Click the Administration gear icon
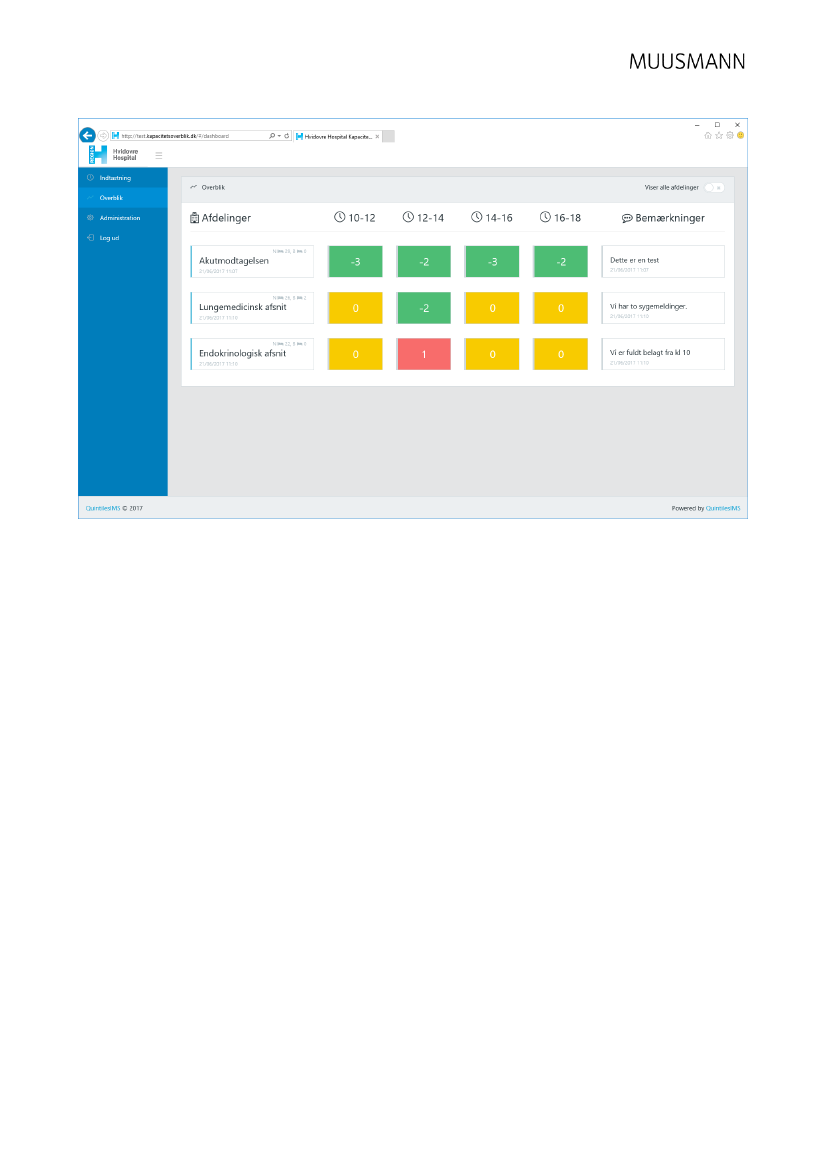Image resolution: width=827 pixels, height=1169 pixels. coord(90,218)
